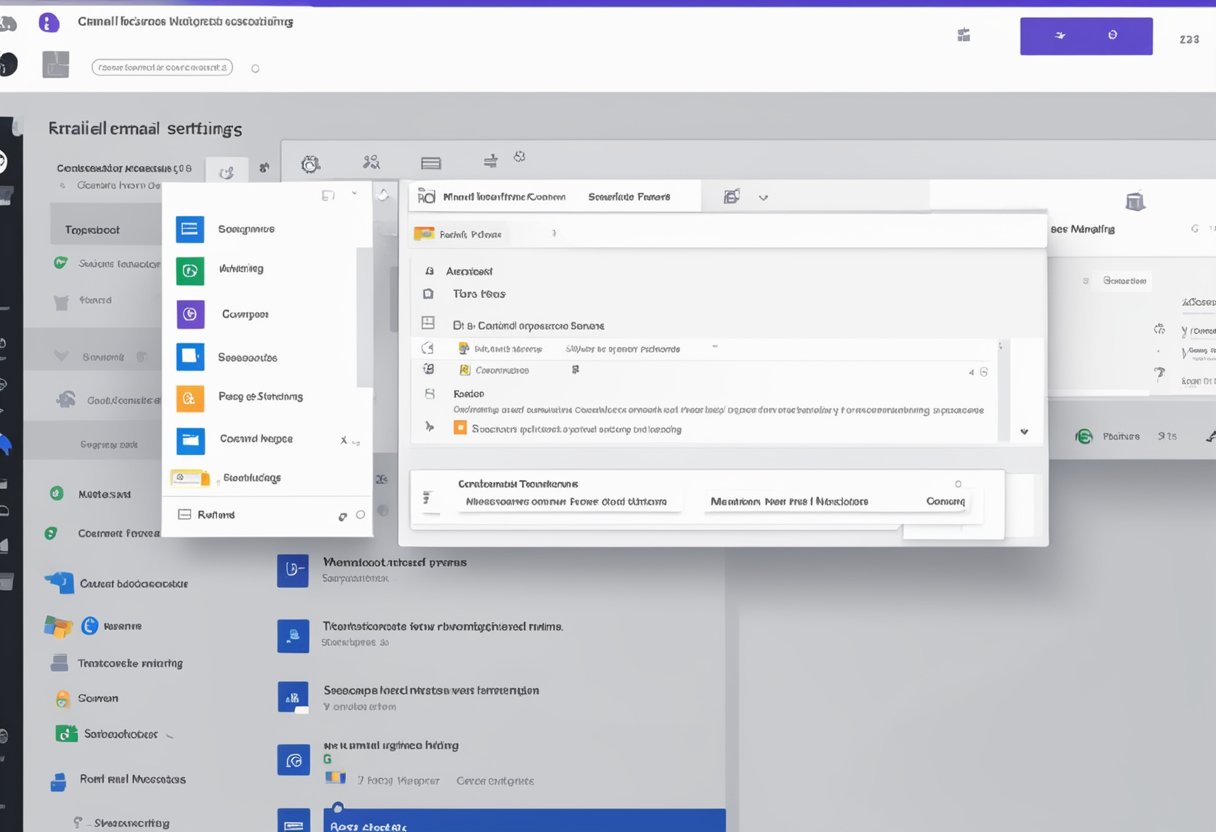Select the blue Sequences icon in menu
The width and height of the screenshot is (1216, 832).
pyautogui.click(x=190, y=228)
